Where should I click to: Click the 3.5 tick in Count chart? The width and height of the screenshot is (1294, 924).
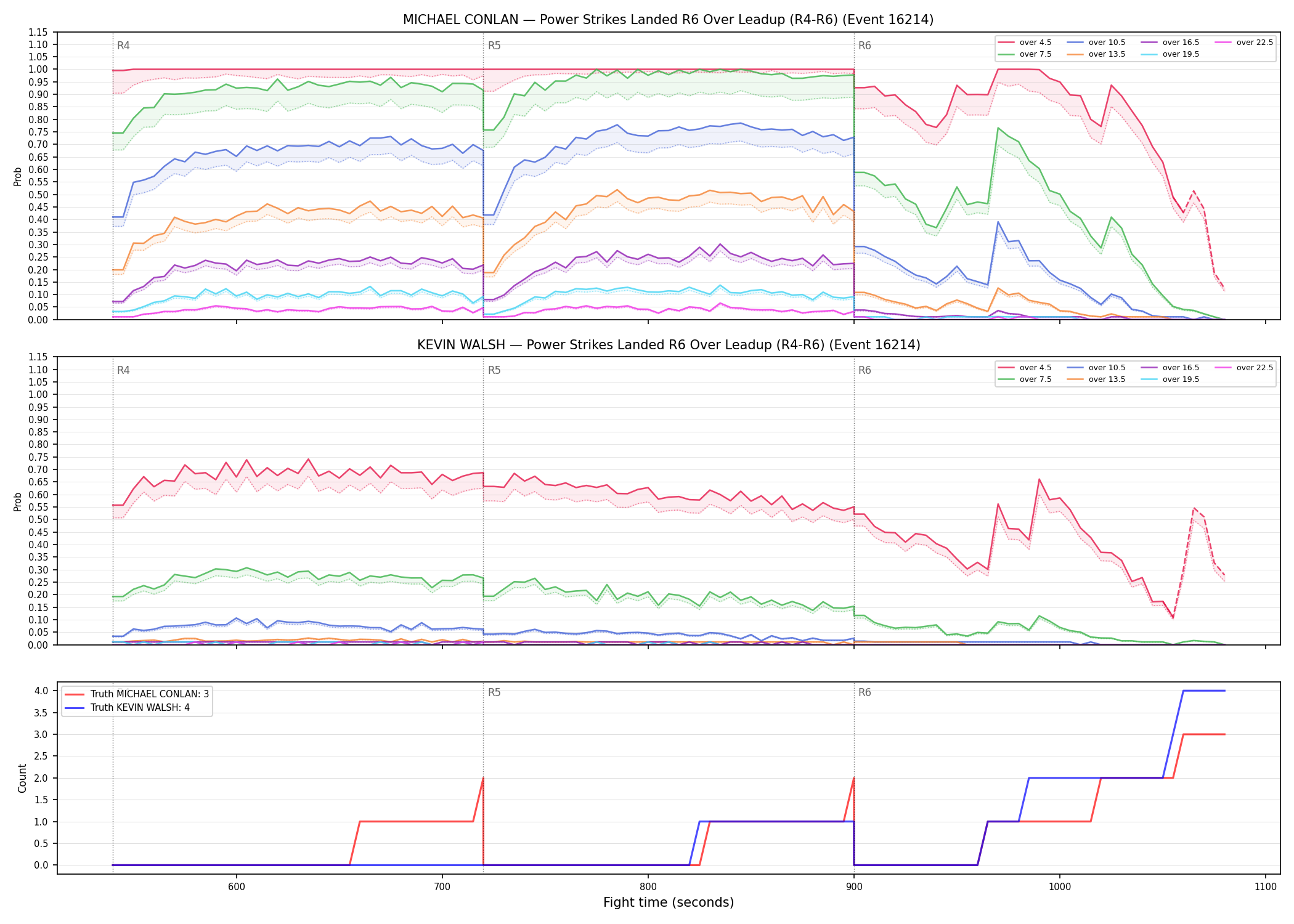41,713
